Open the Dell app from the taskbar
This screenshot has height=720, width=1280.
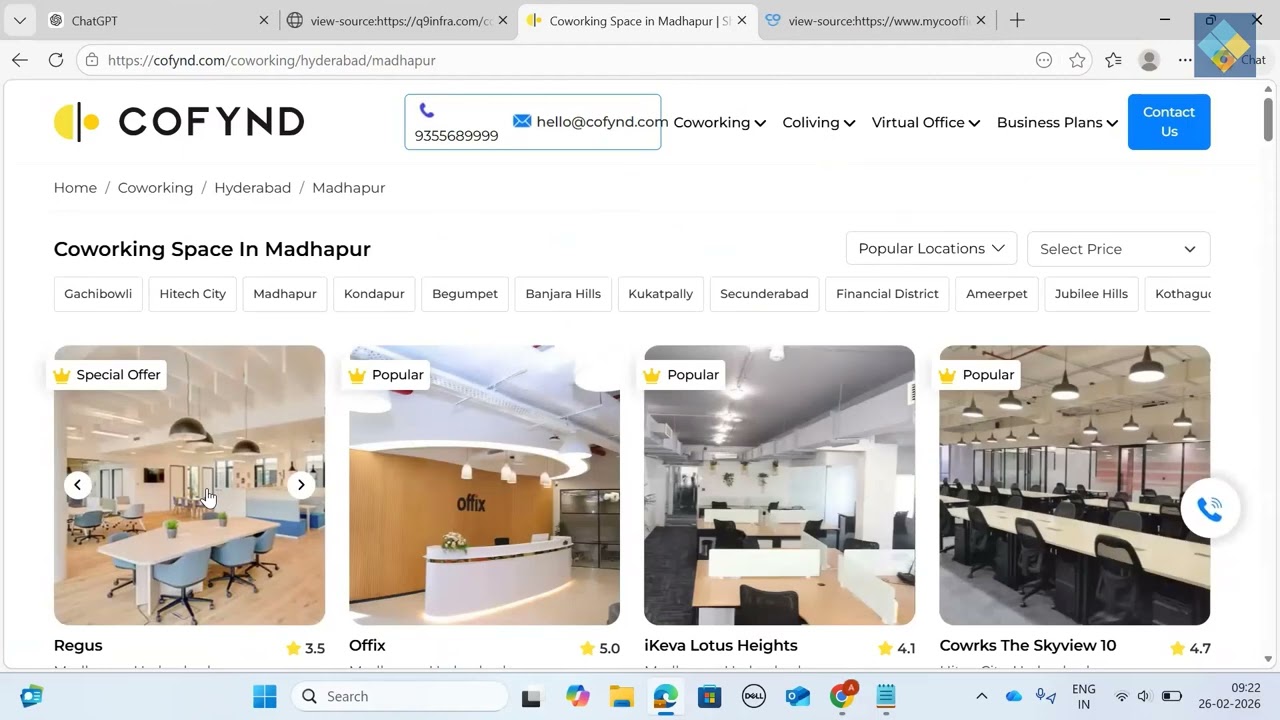[x=753, y=696]
